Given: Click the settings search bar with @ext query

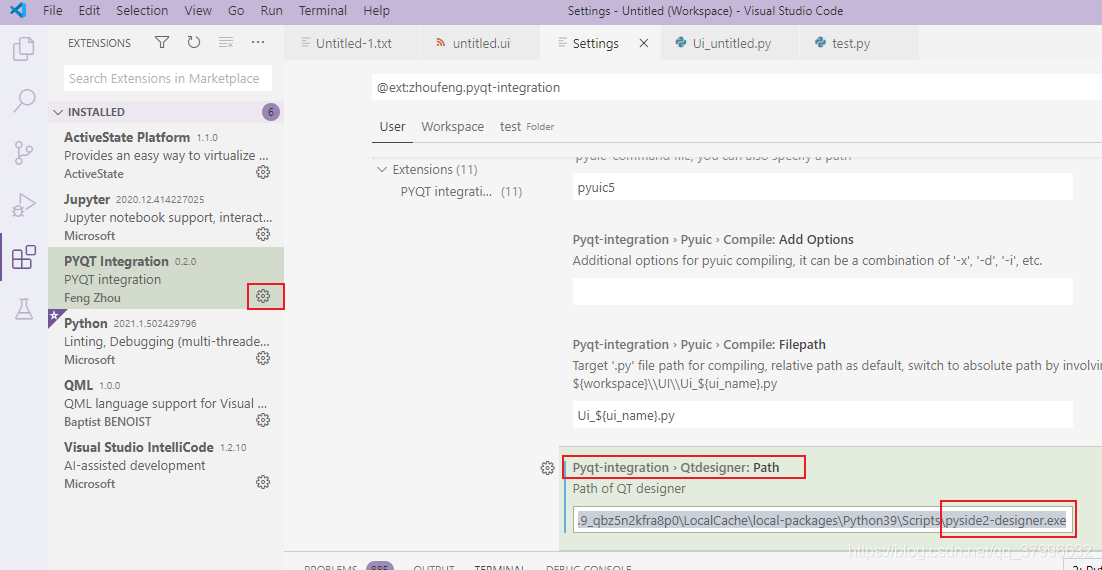Looking at the screenshot, I should click(x=737, y=88).
